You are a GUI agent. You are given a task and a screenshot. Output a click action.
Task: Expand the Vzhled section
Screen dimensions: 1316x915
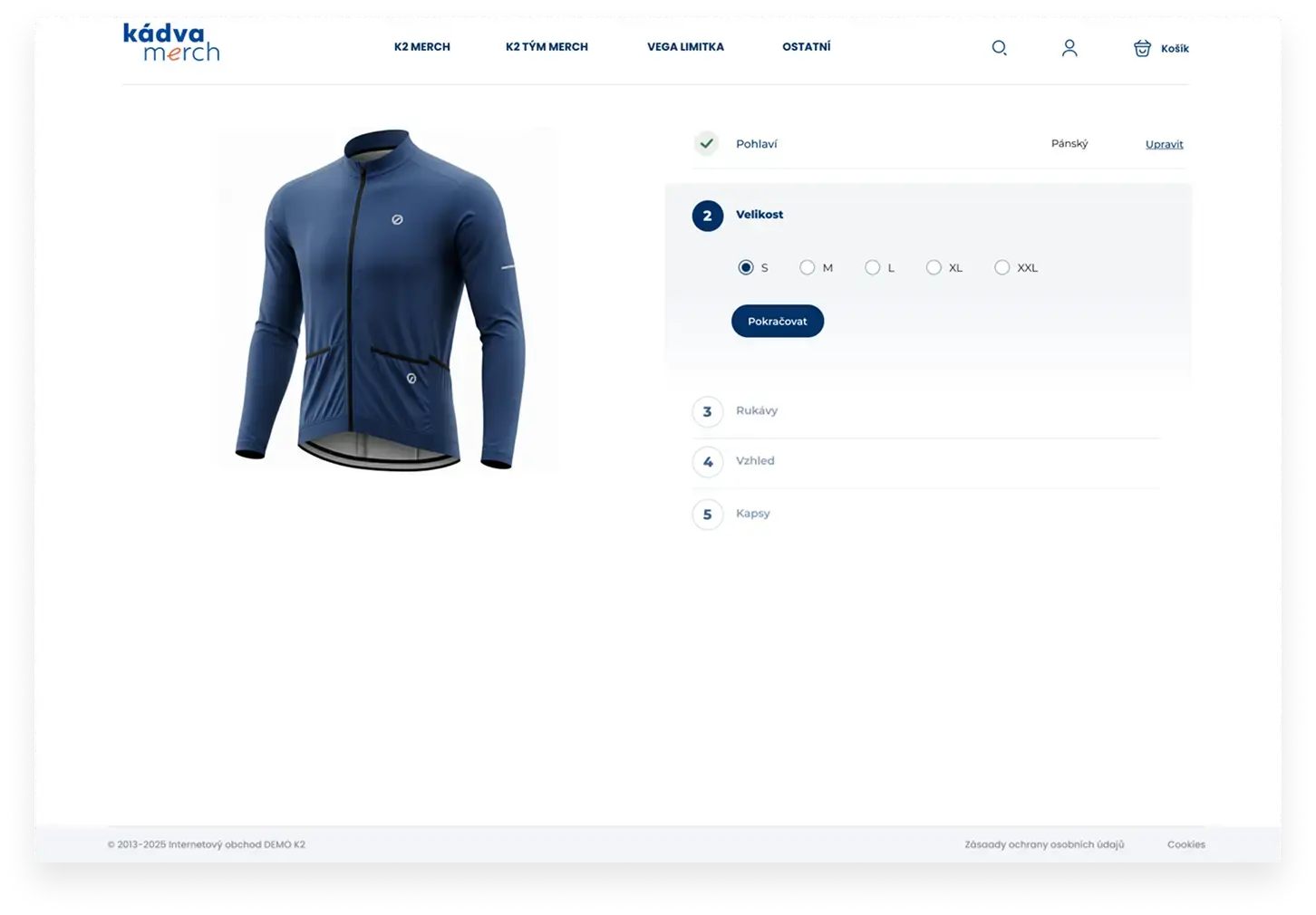point(755,461)
